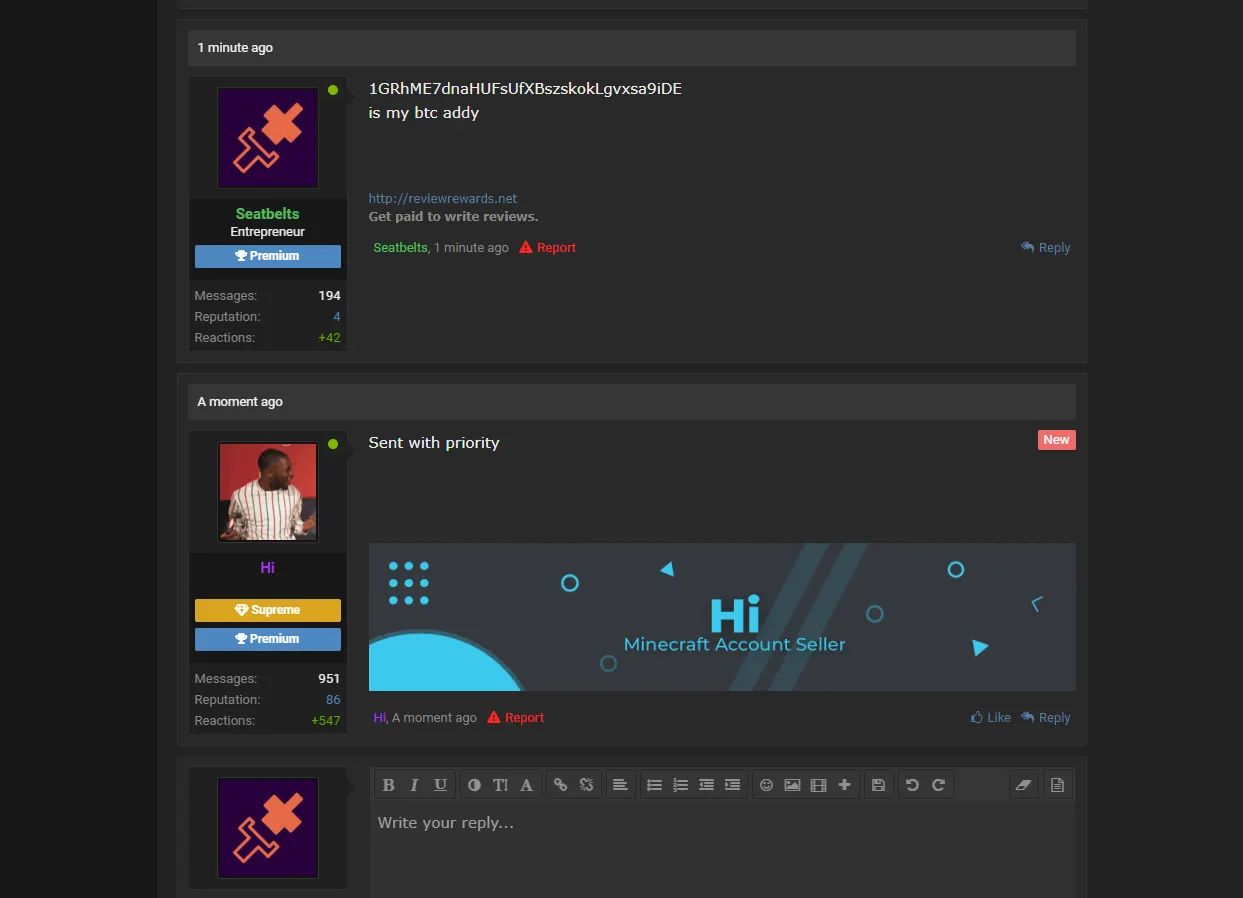Open the smilies emoji picker
This screenshot has width=1243, height=898.
click(x=766, y=785)
